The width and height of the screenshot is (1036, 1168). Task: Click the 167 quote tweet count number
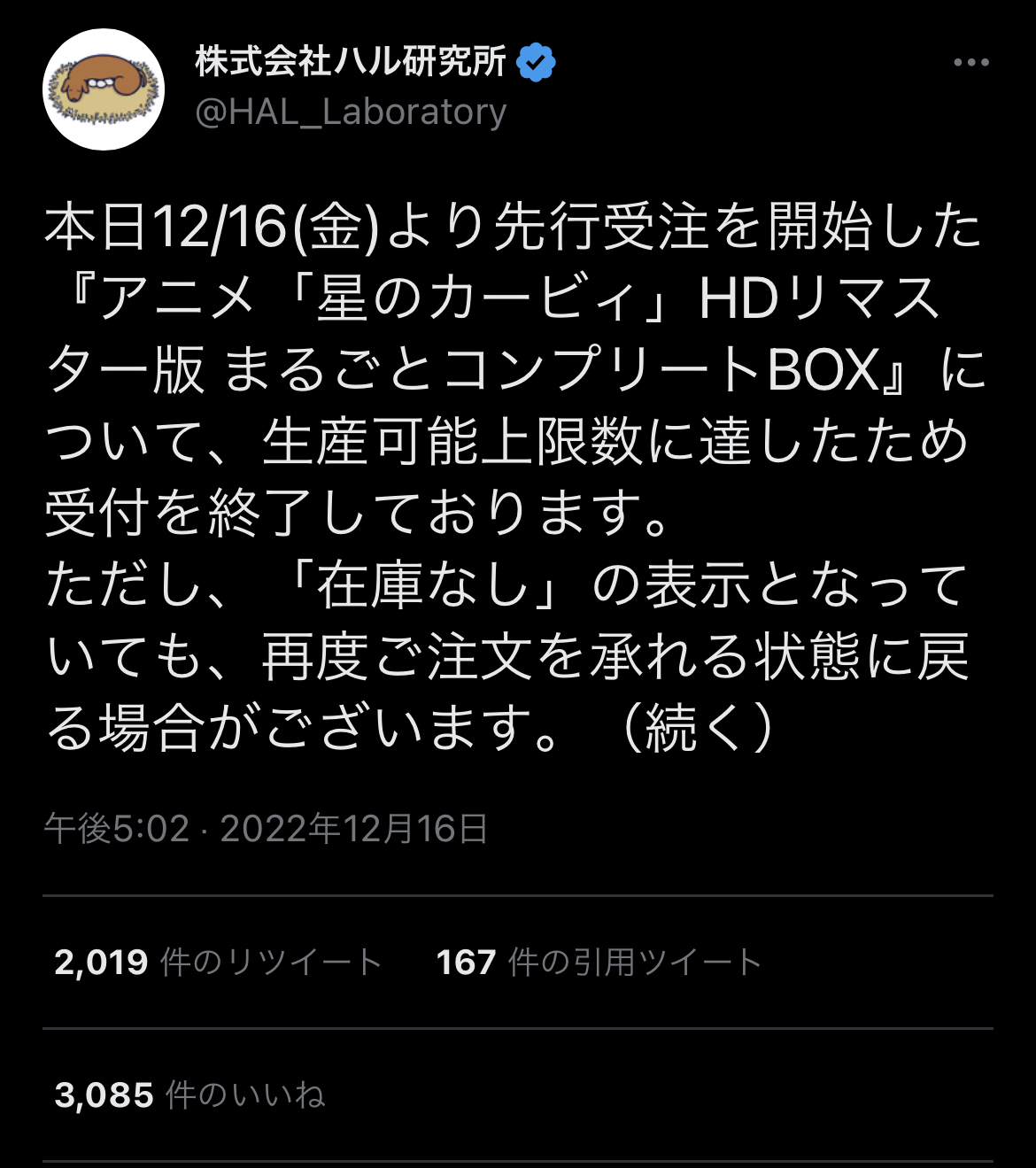[466, 963]
